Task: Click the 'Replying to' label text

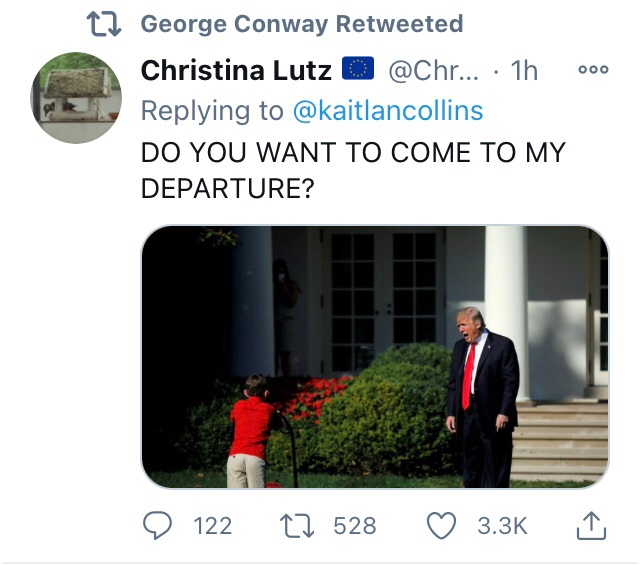Action: pyautogui.click(x=212, y=111)
